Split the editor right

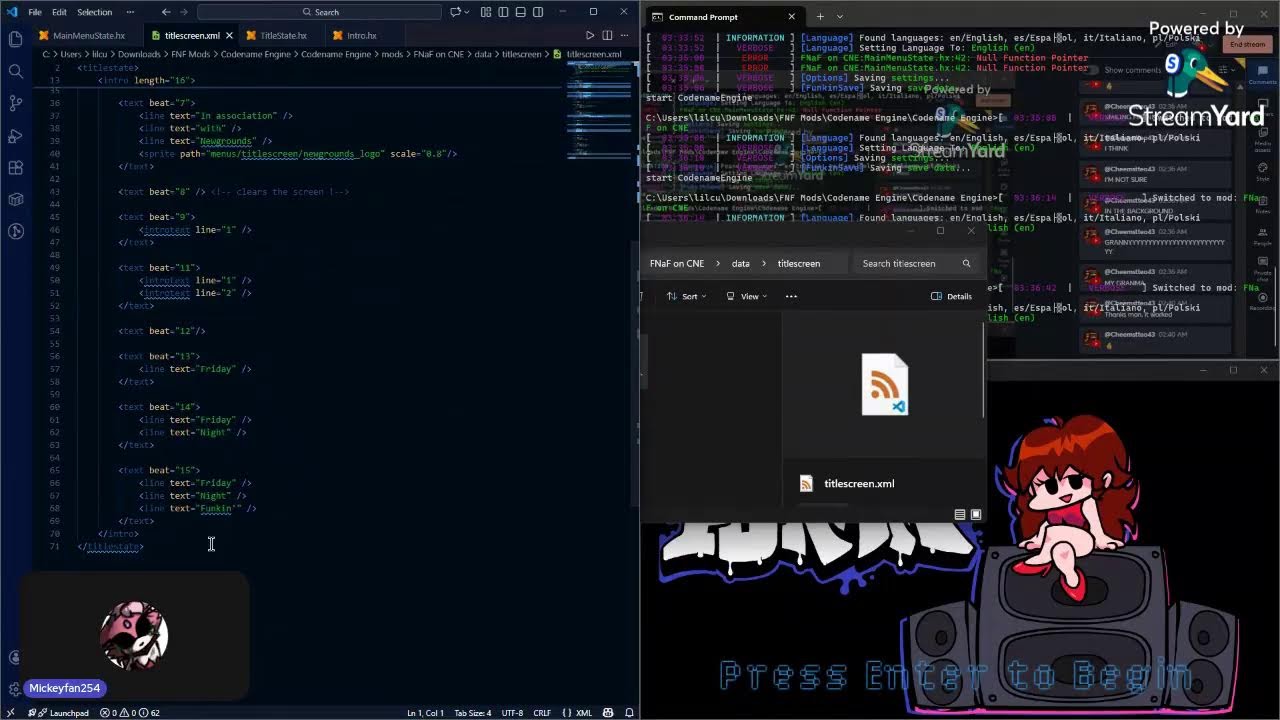click(607, 36)
